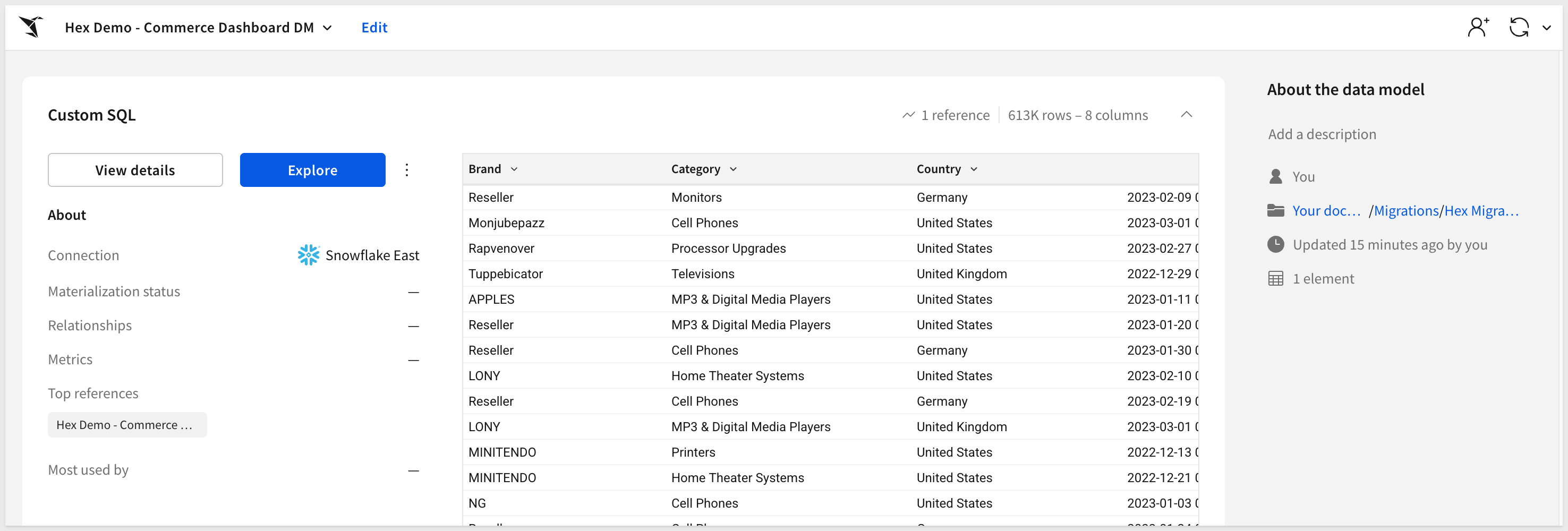Select the Rapvenover brand cell
1568x531 pixels.
[x=563, y=248]
